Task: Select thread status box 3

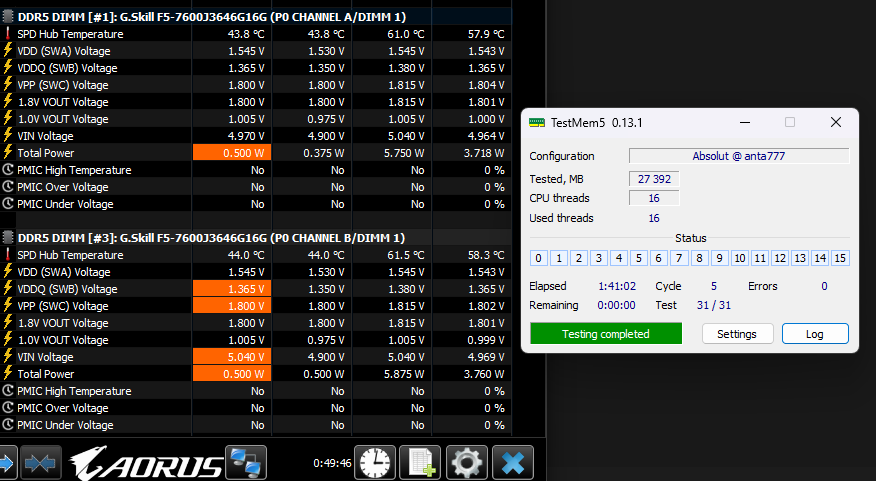Action: (x=599, y=258)
